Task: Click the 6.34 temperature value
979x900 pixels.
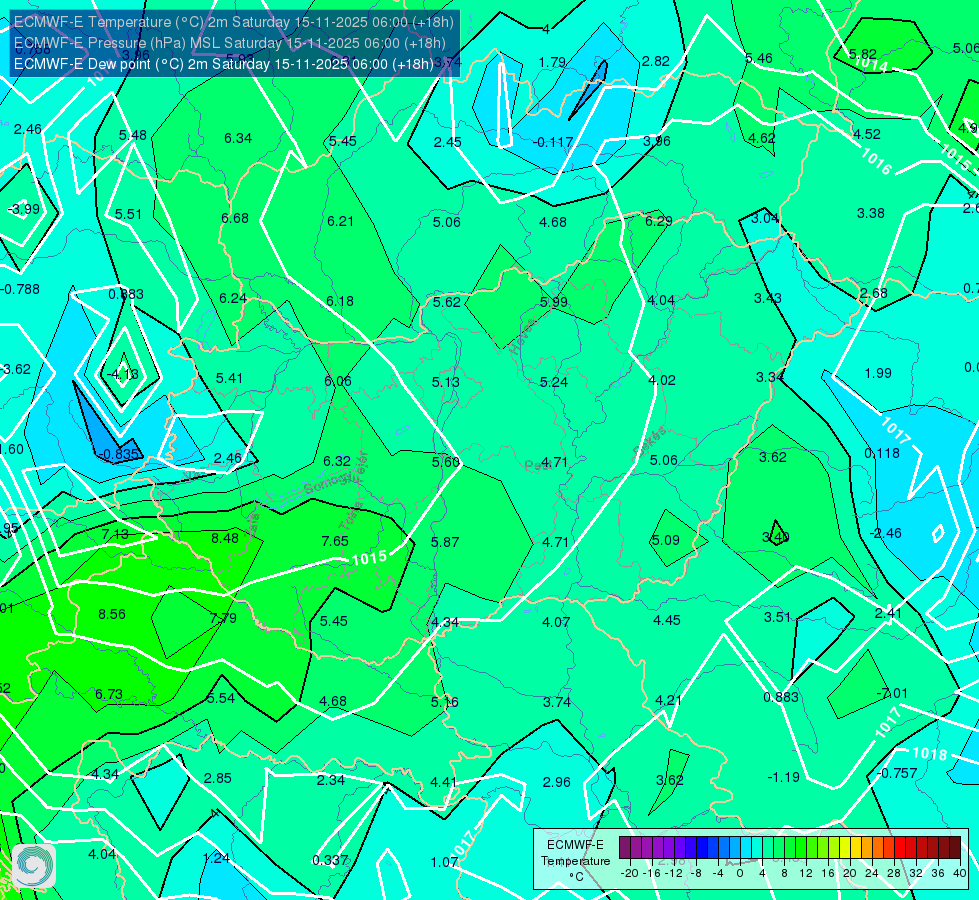Action: tap(238, 138)
